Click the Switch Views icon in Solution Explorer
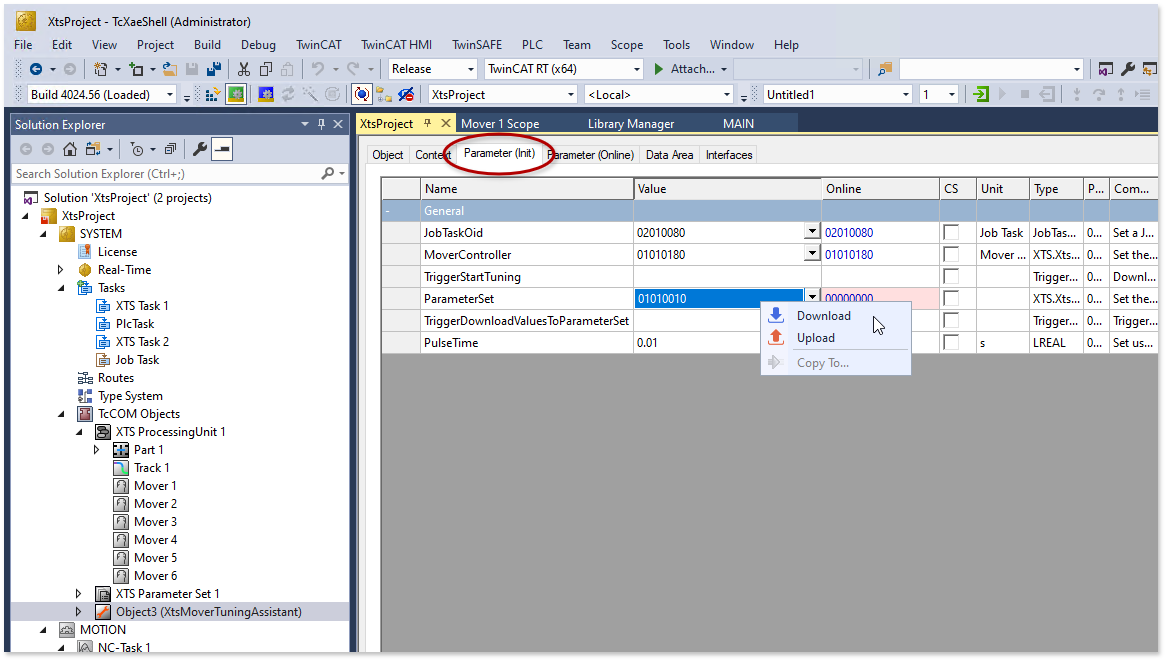1166x660 pixels. click(93, 149)
